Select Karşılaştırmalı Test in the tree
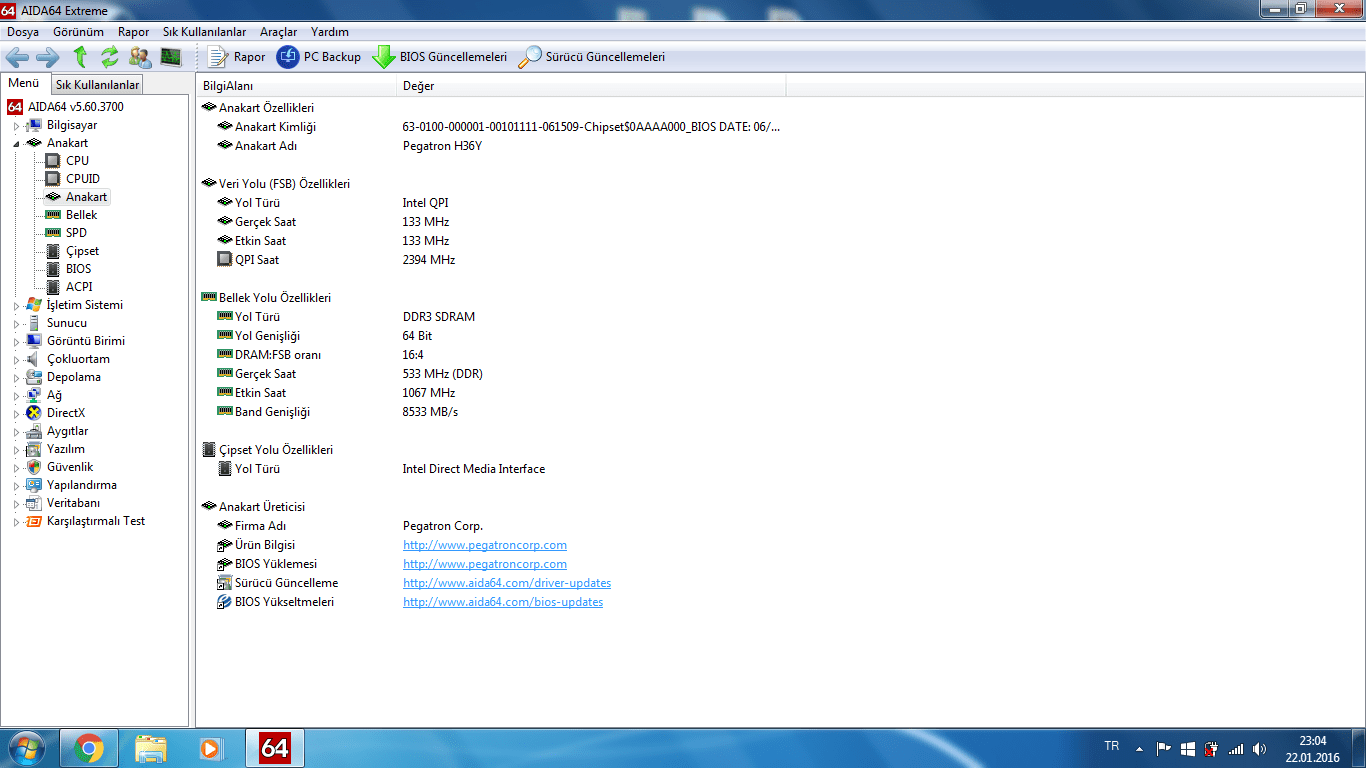The image size is (1366, 768). point(96,521)
